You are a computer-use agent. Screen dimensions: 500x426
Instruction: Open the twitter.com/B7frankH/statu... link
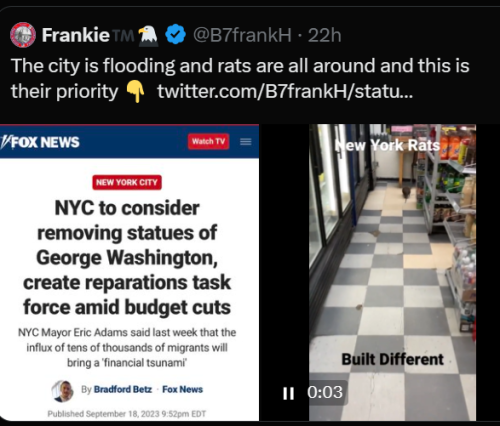tap(285, 91)
